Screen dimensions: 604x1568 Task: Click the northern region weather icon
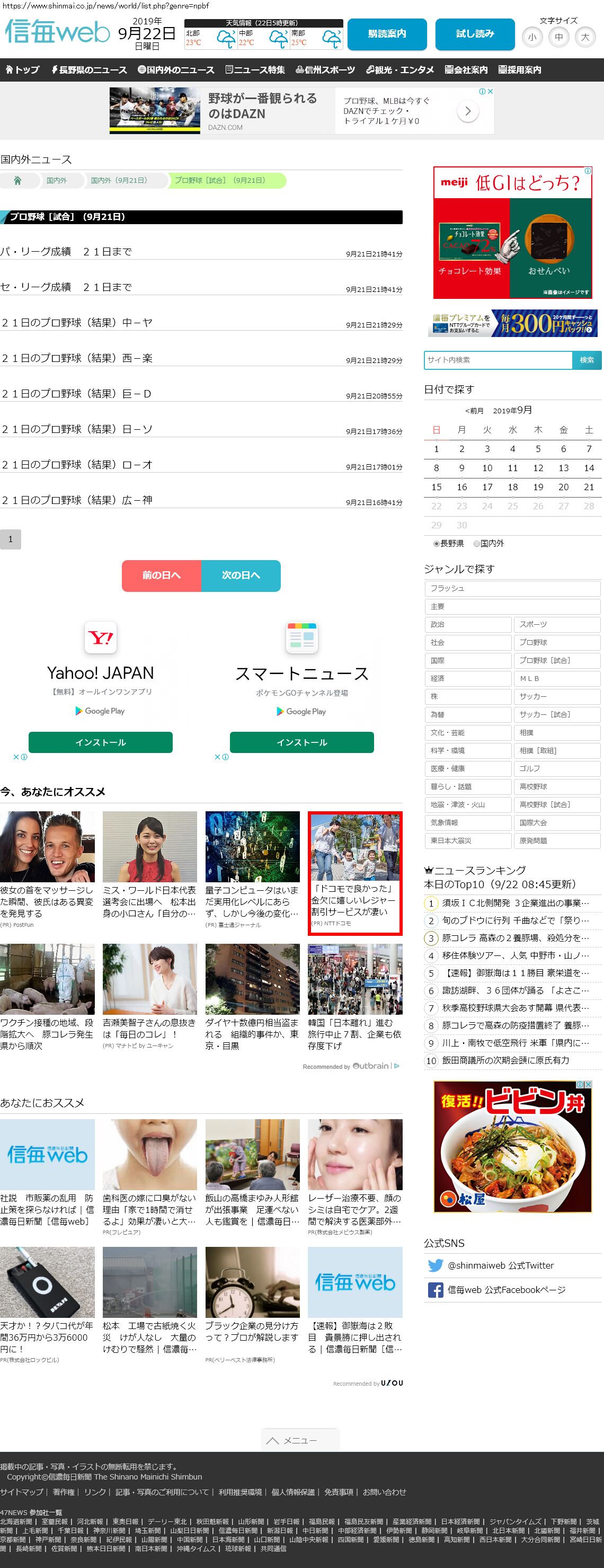226,40
